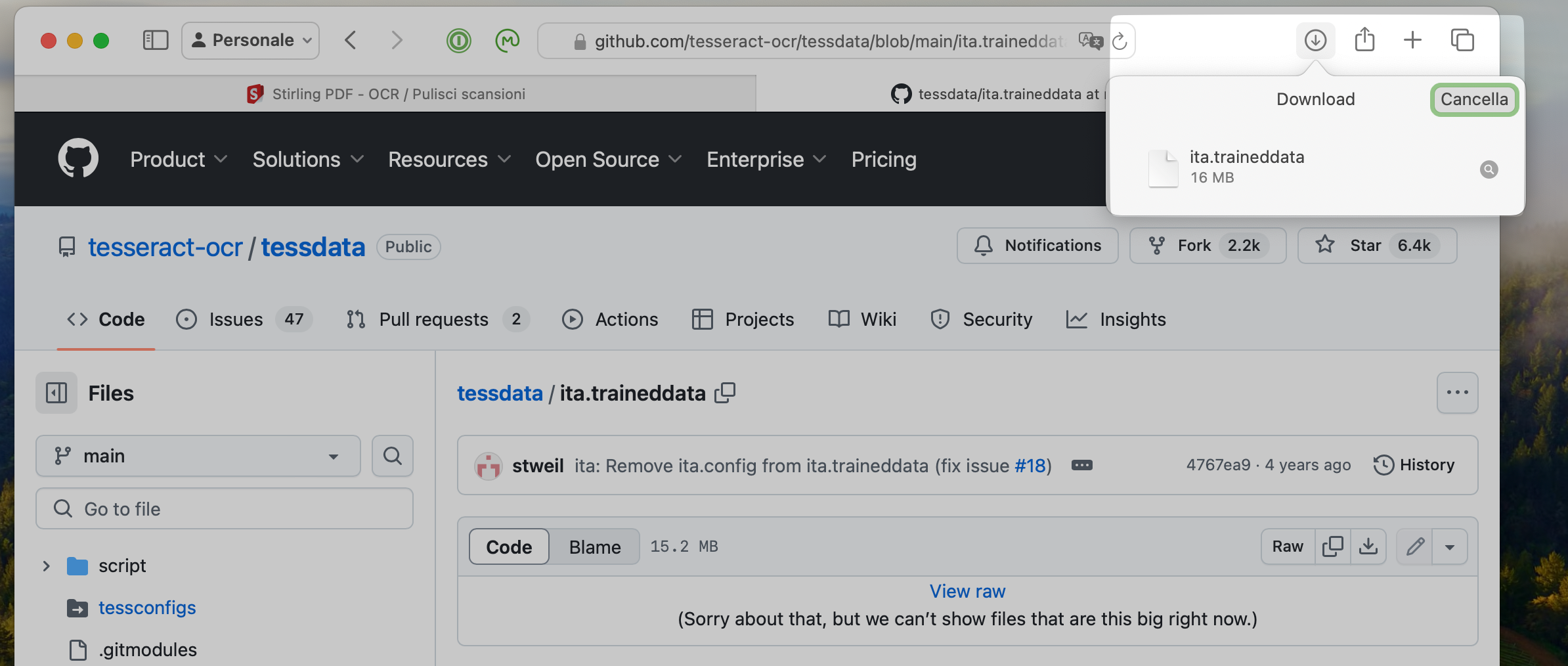Select the Code tab
Screen dimensions: 1568x666
(106, 320)
